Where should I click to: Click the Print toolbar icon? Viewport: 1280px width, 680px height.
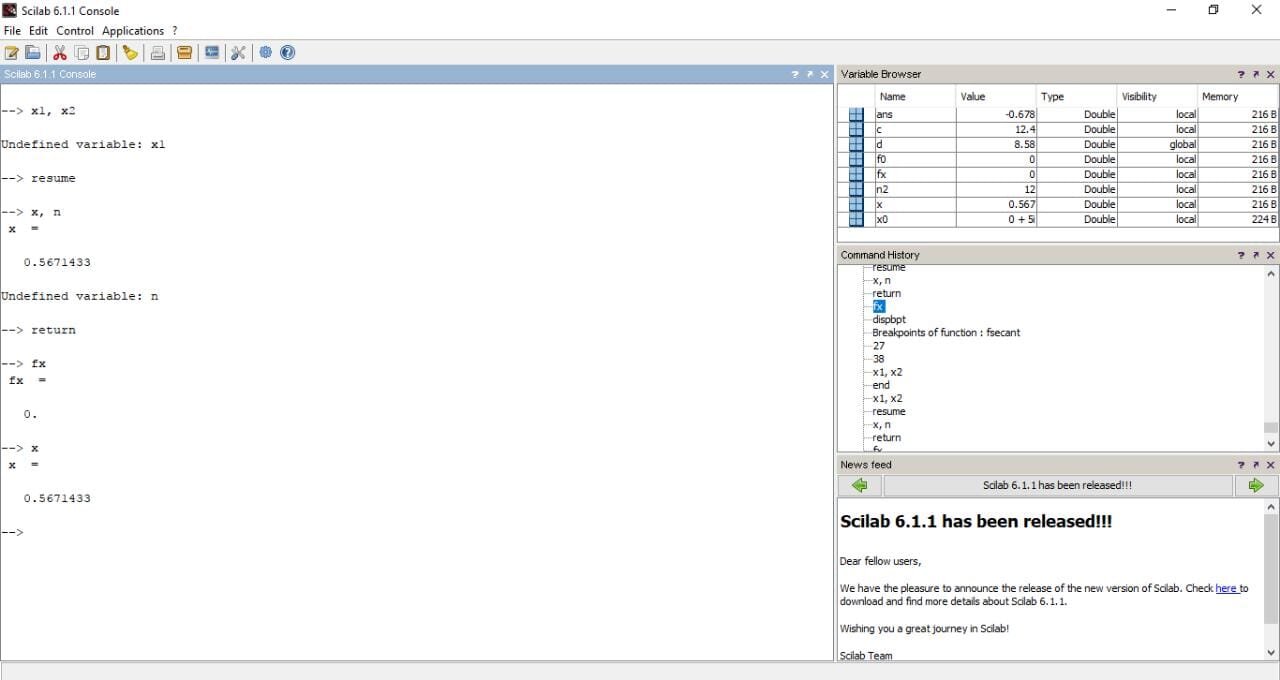pyautogui.click(x=158, y=53)
